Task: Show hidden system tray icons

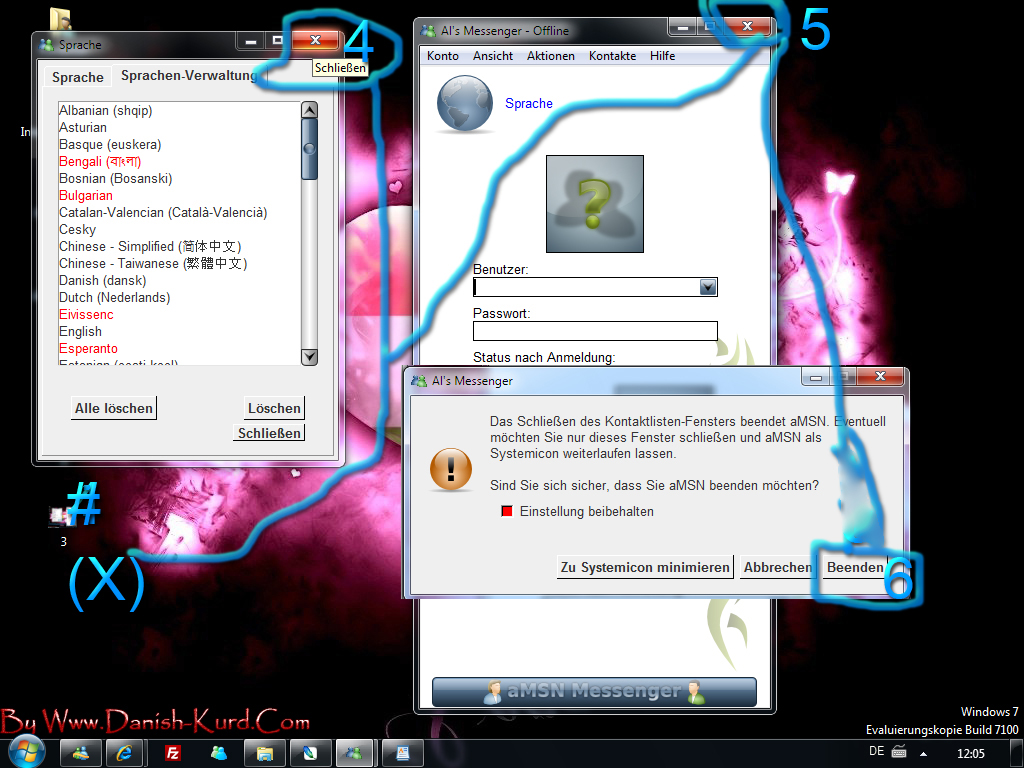Action: click(x=923, y=753)
